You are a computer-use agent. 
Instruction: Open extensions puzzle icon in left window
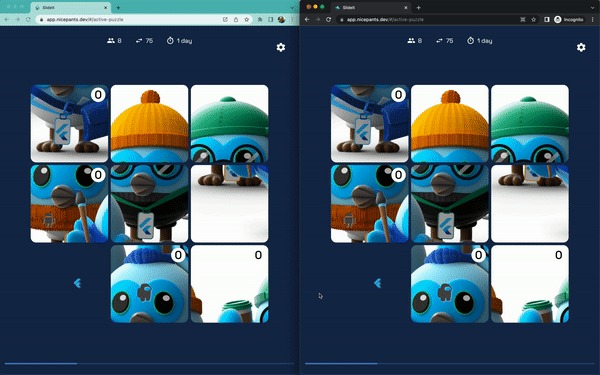(260, 20)
